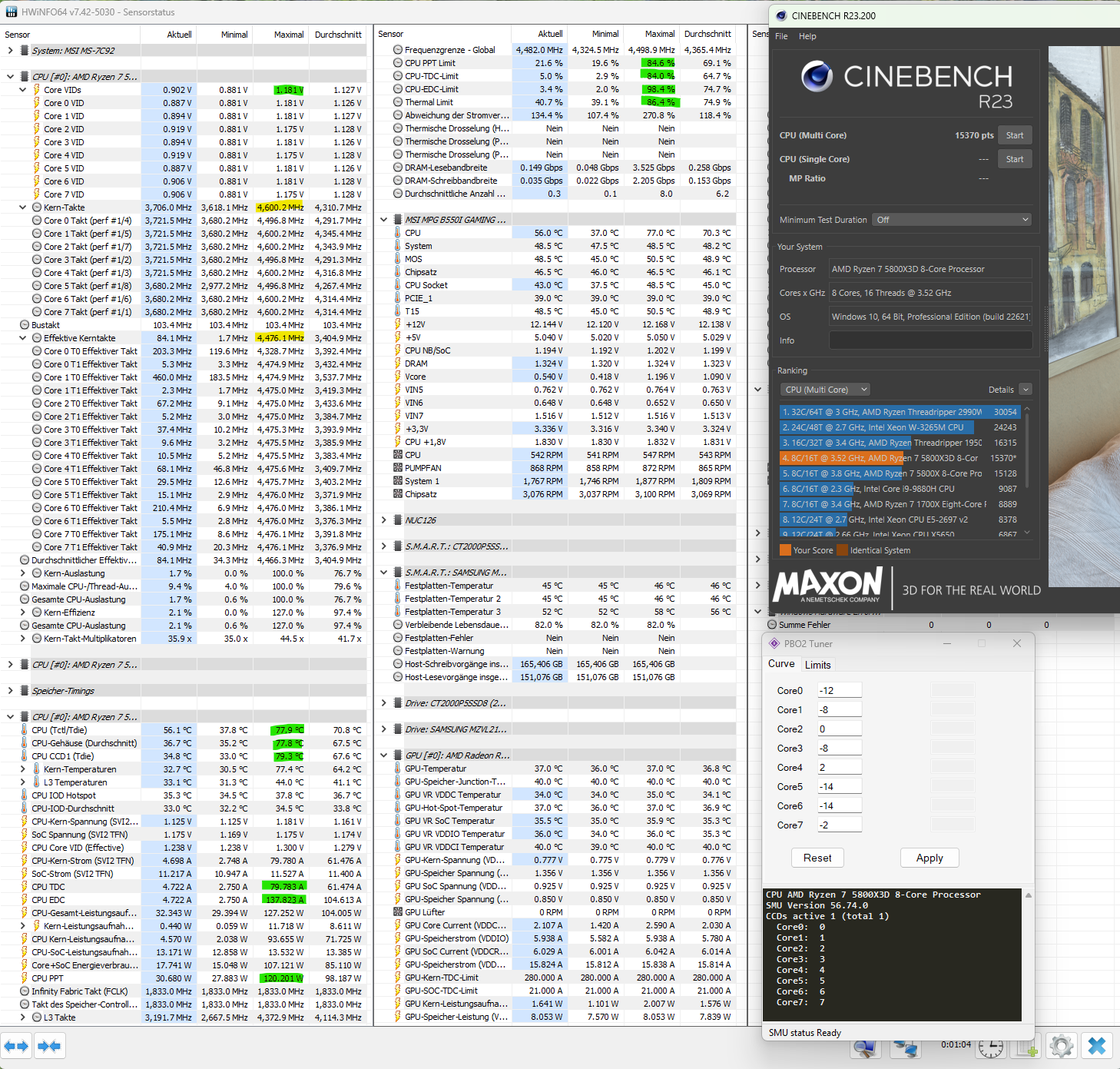Collapse the Kern-Takte tree group
The width and height of the screenshot is (1120, 1069).
coord(23,207)
